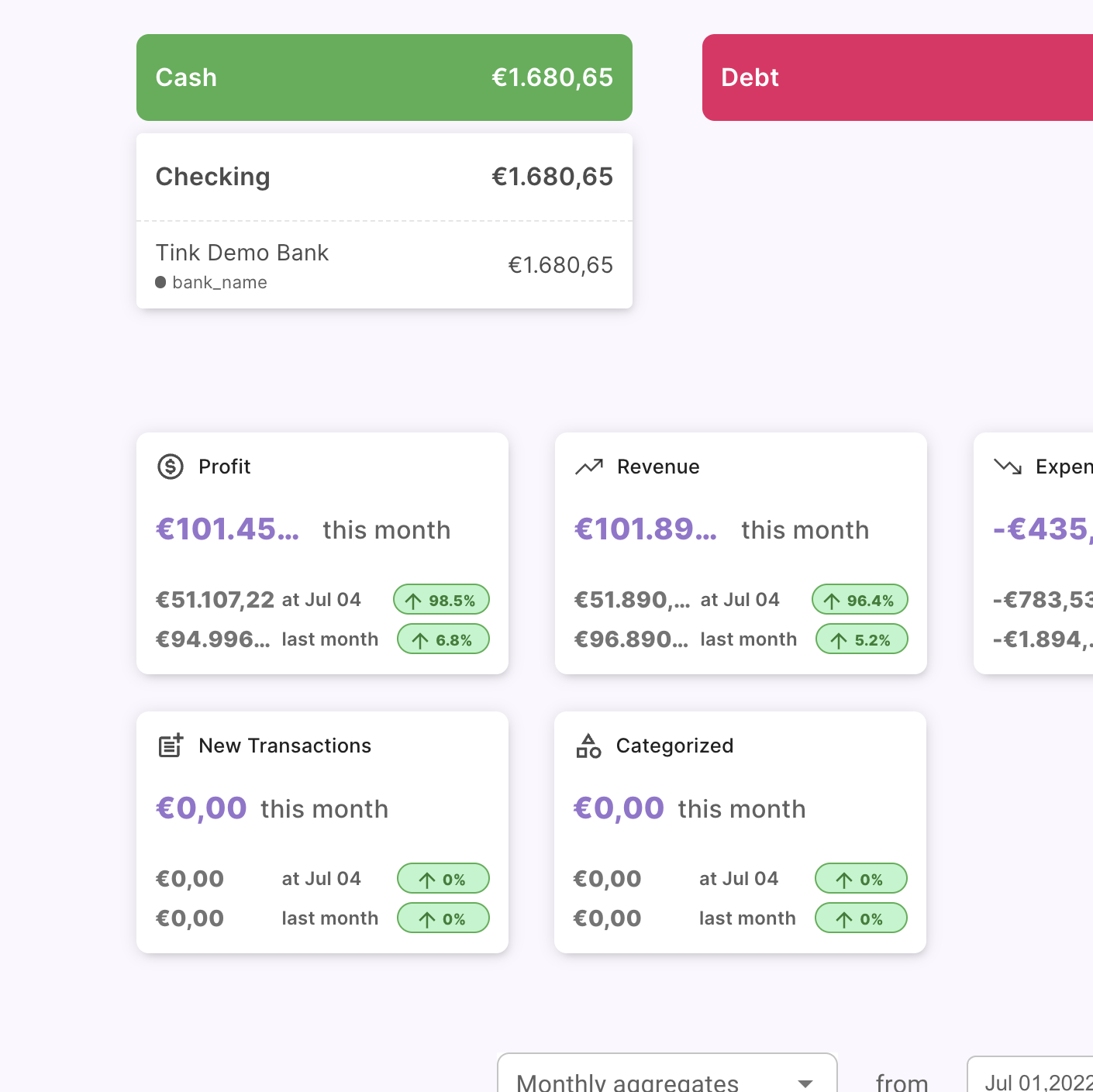This screenshot has height=1092, width=1093.
Task: Click the Profit 6.8% last month badge
Action: pos(443,639)
